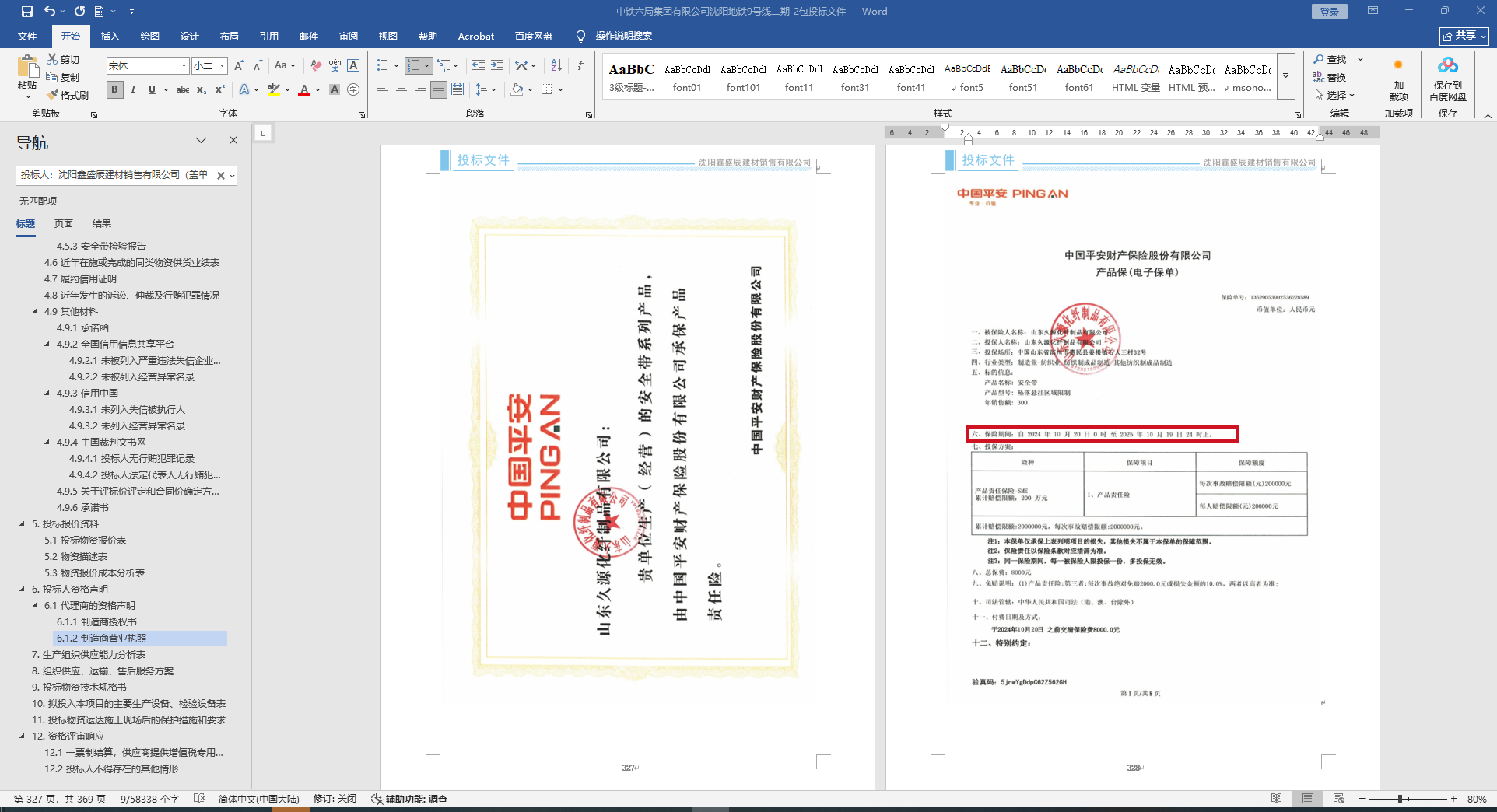Save to Baidu Netdisk
The height and width of the screenshot is (812, 1497).
point(1448,79)
